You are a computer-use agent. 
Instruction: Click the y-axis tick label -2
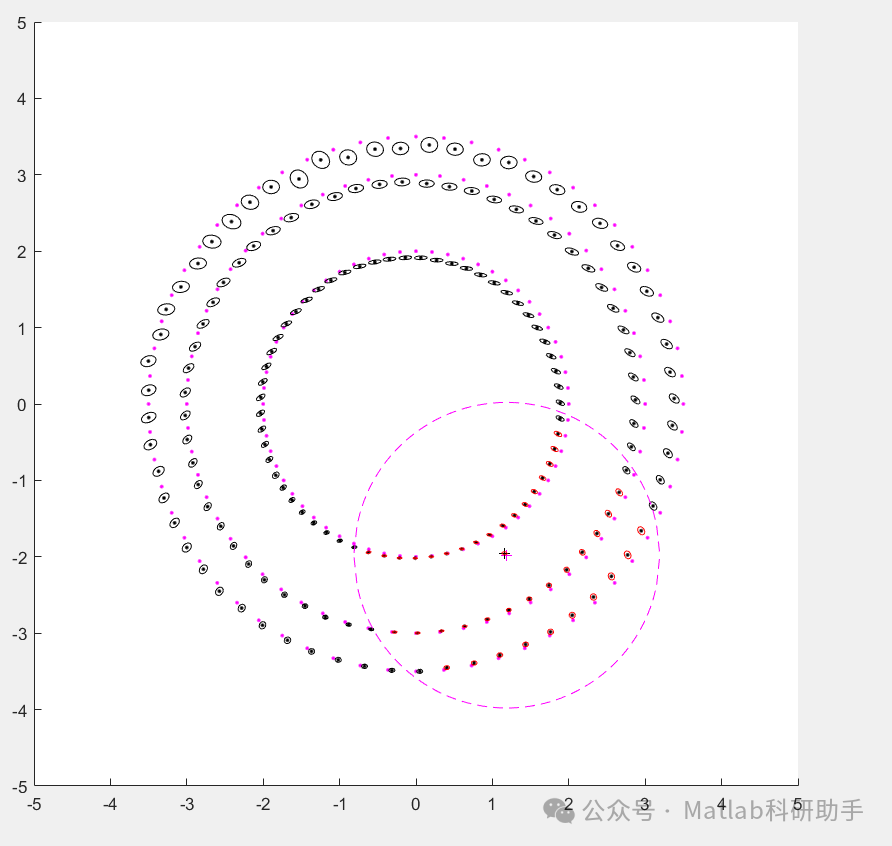[19, 558]
